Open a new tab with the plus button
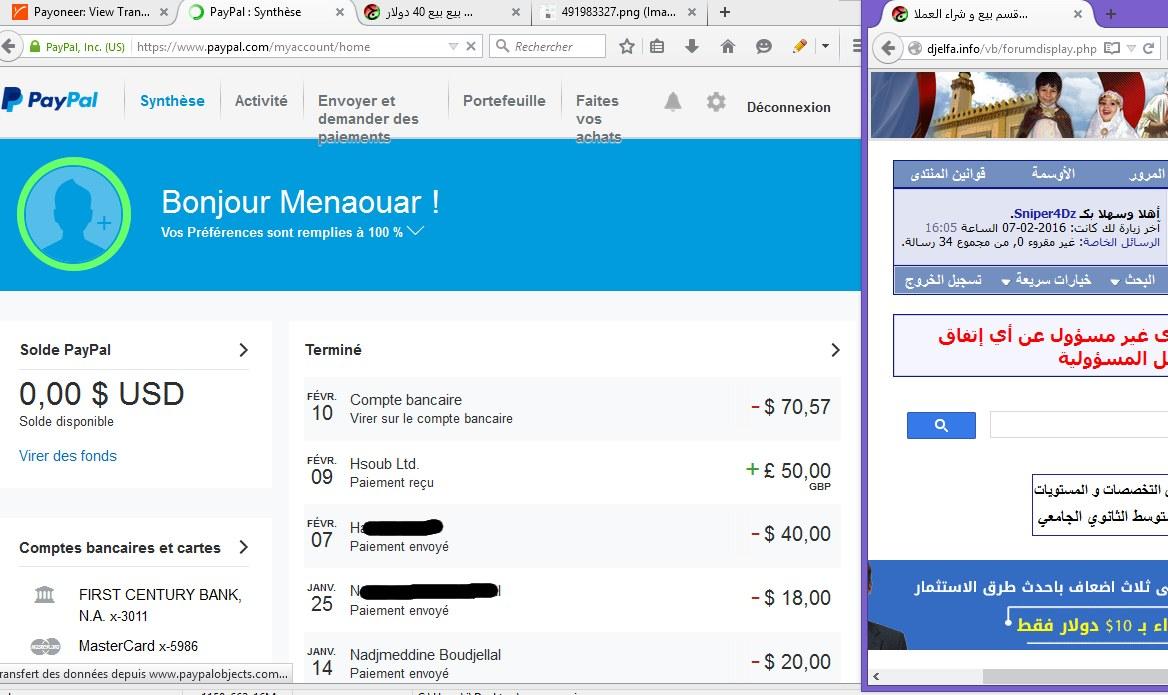1168x695 pixels. (725, 12)
